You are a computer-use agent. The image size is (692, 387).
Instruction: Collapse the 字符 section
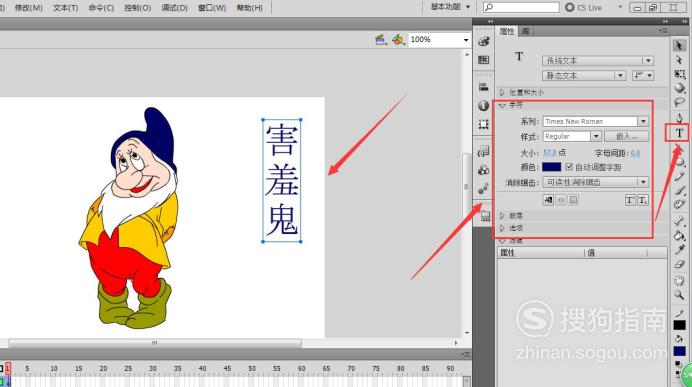tap(502, 105)
